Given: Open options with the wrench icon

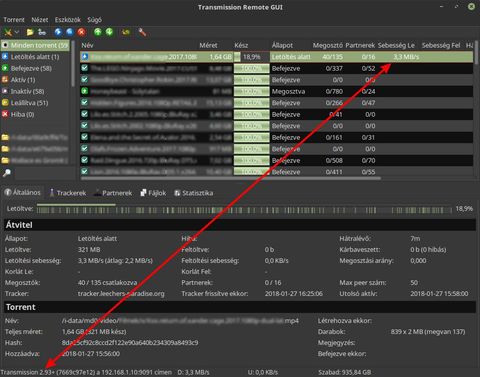Looking at the screenshot, I should point(142,32).
